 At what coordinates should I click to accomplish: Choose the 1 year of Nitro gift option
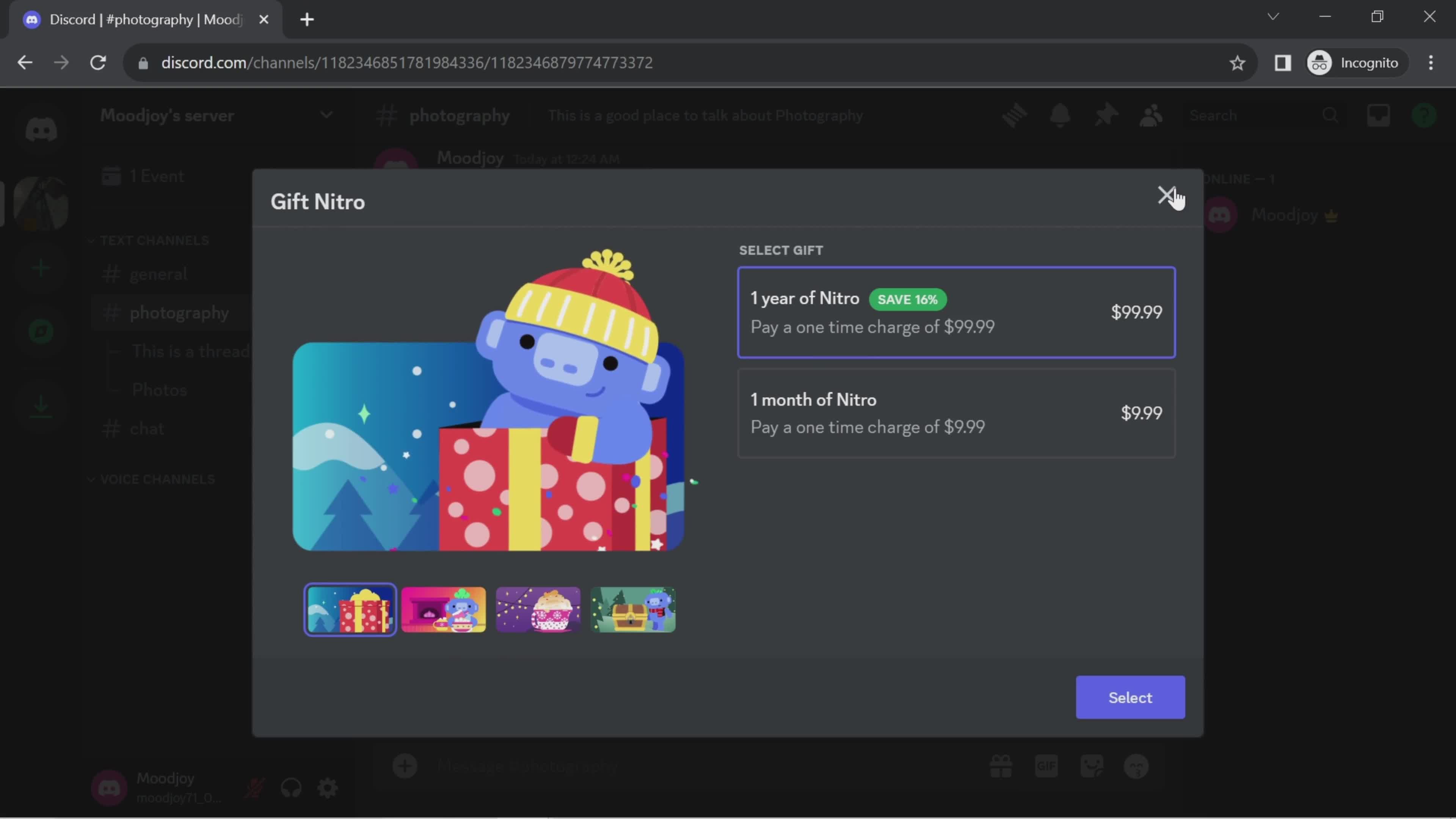coord(956,312)
